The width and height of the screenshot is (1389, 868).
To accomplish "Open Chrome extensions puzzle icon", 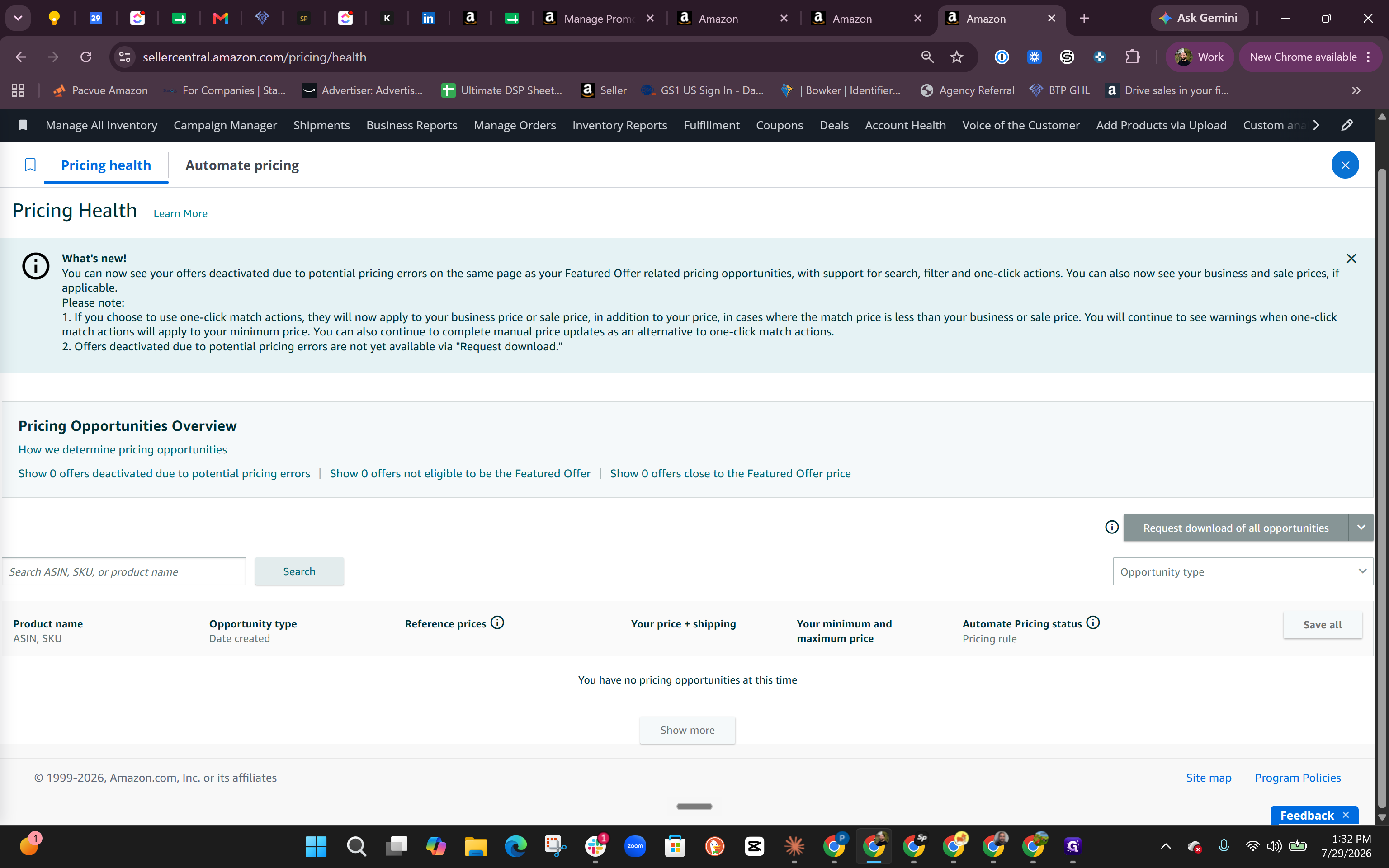I will [x=1132, y=57].
